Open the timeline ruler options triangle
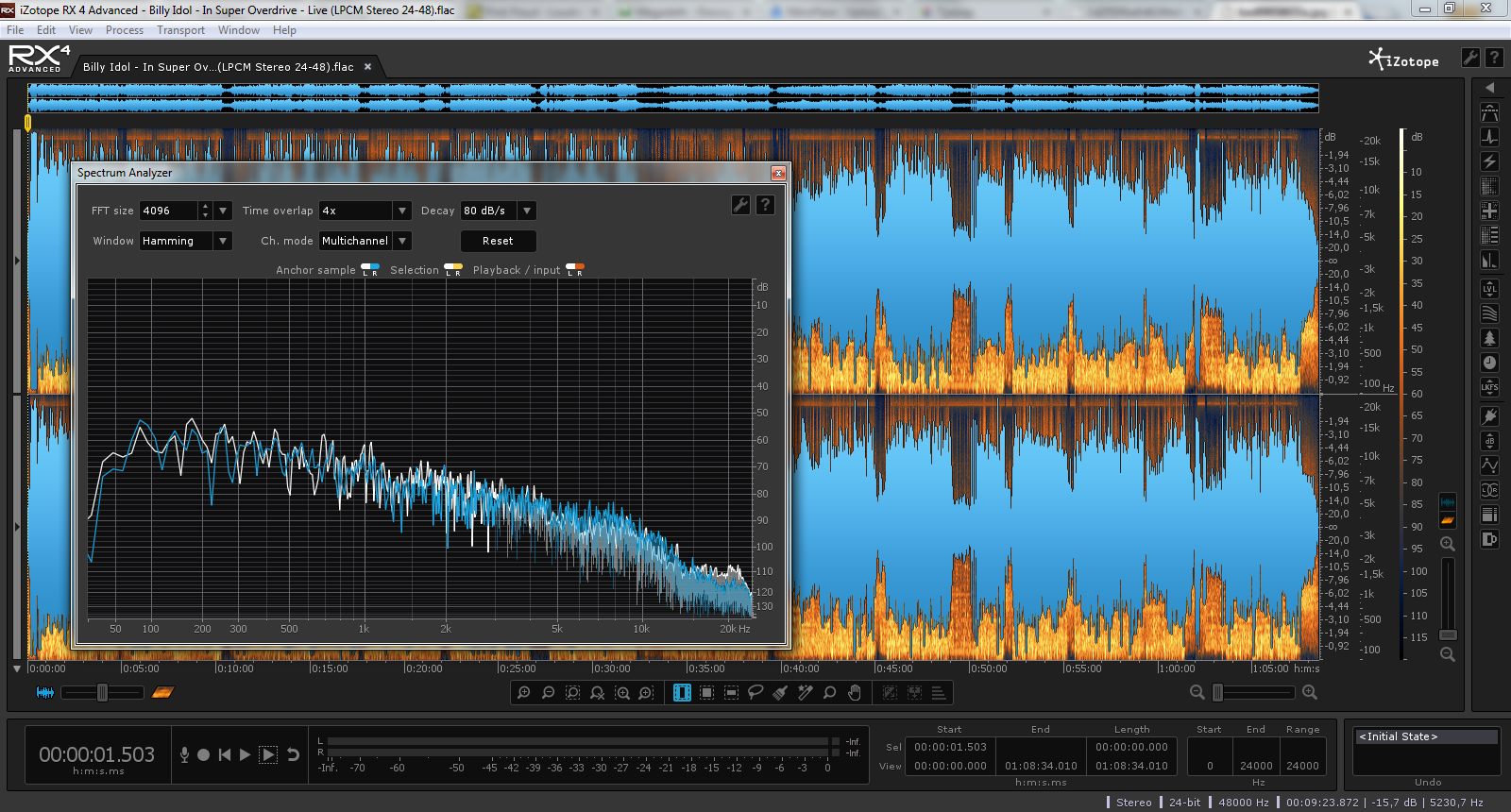1511x812 pixels. click(17, 668)
